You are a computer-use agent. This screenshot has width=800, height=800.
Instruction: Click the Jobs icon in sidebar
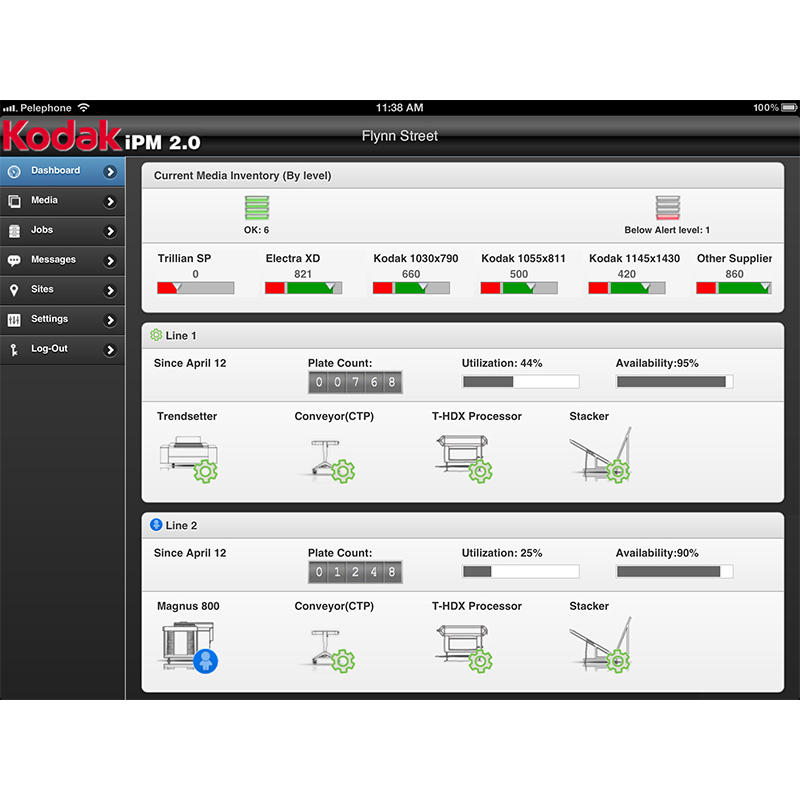(x=14, y=231)
